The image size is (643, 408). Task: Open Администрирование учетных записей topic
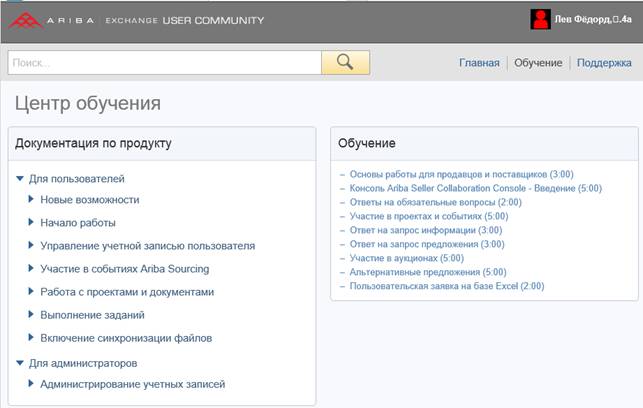coord(132,384)
